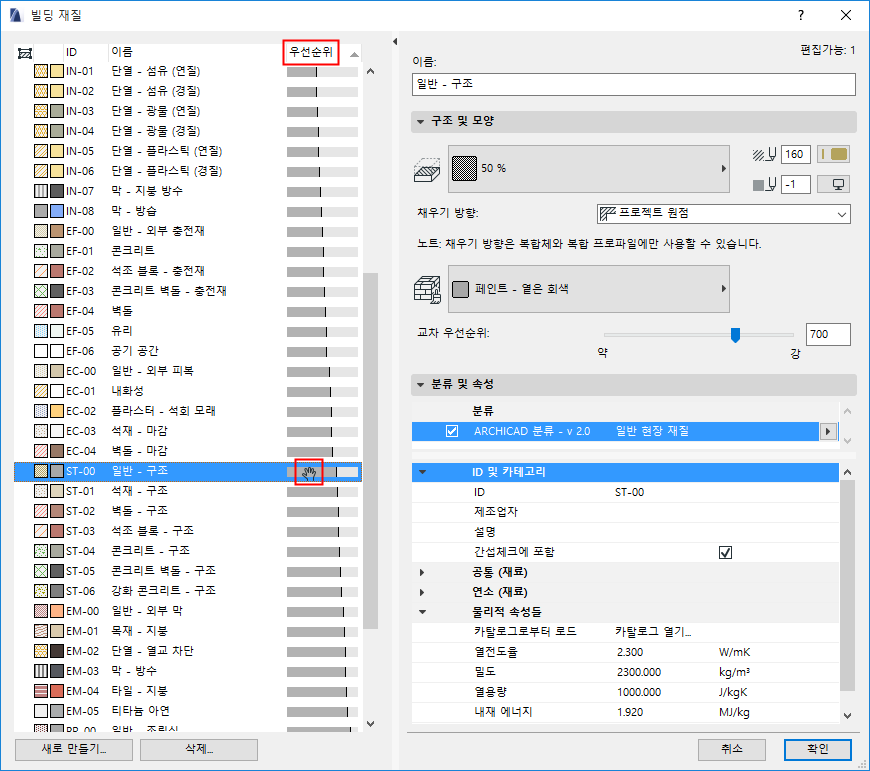Collapse the 구조 및 모양 section
Viewport: 870px width, 771px height.
tap(420, 121)
